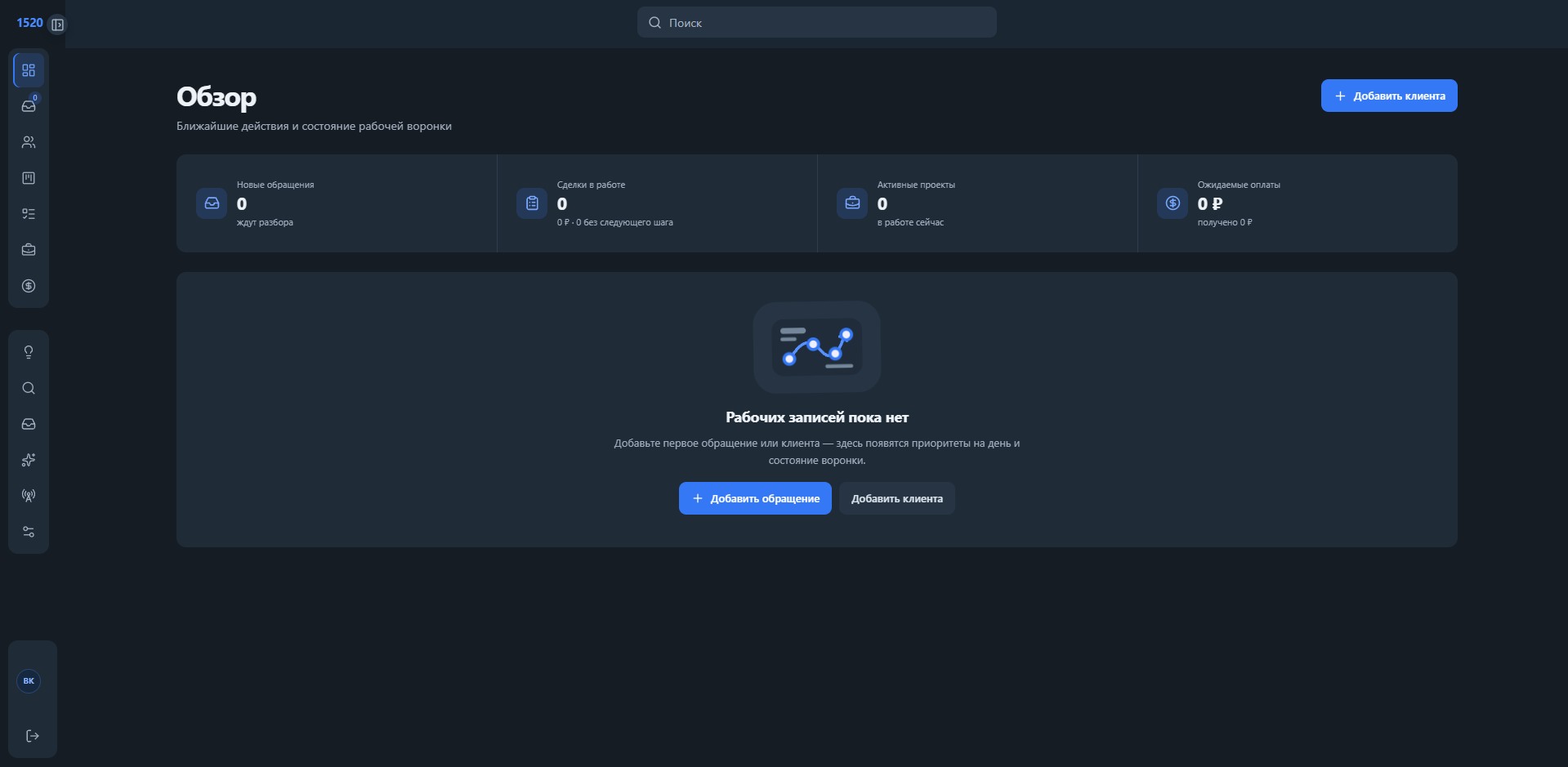
Task: Open the lightbulb ideas icon in sidebar
Action: (29, 352)
